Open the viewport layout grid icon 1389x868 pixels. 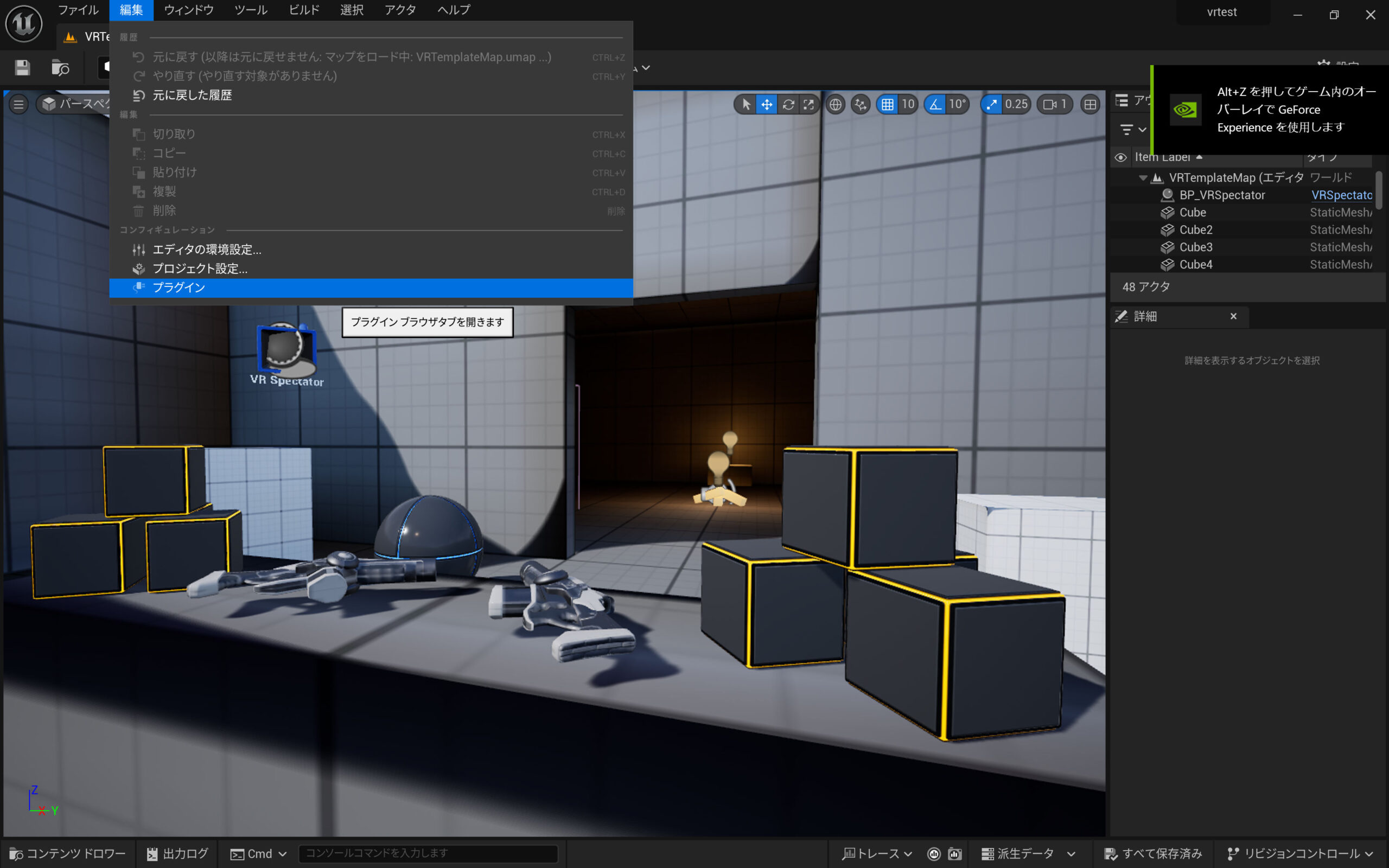[1089, 105]
